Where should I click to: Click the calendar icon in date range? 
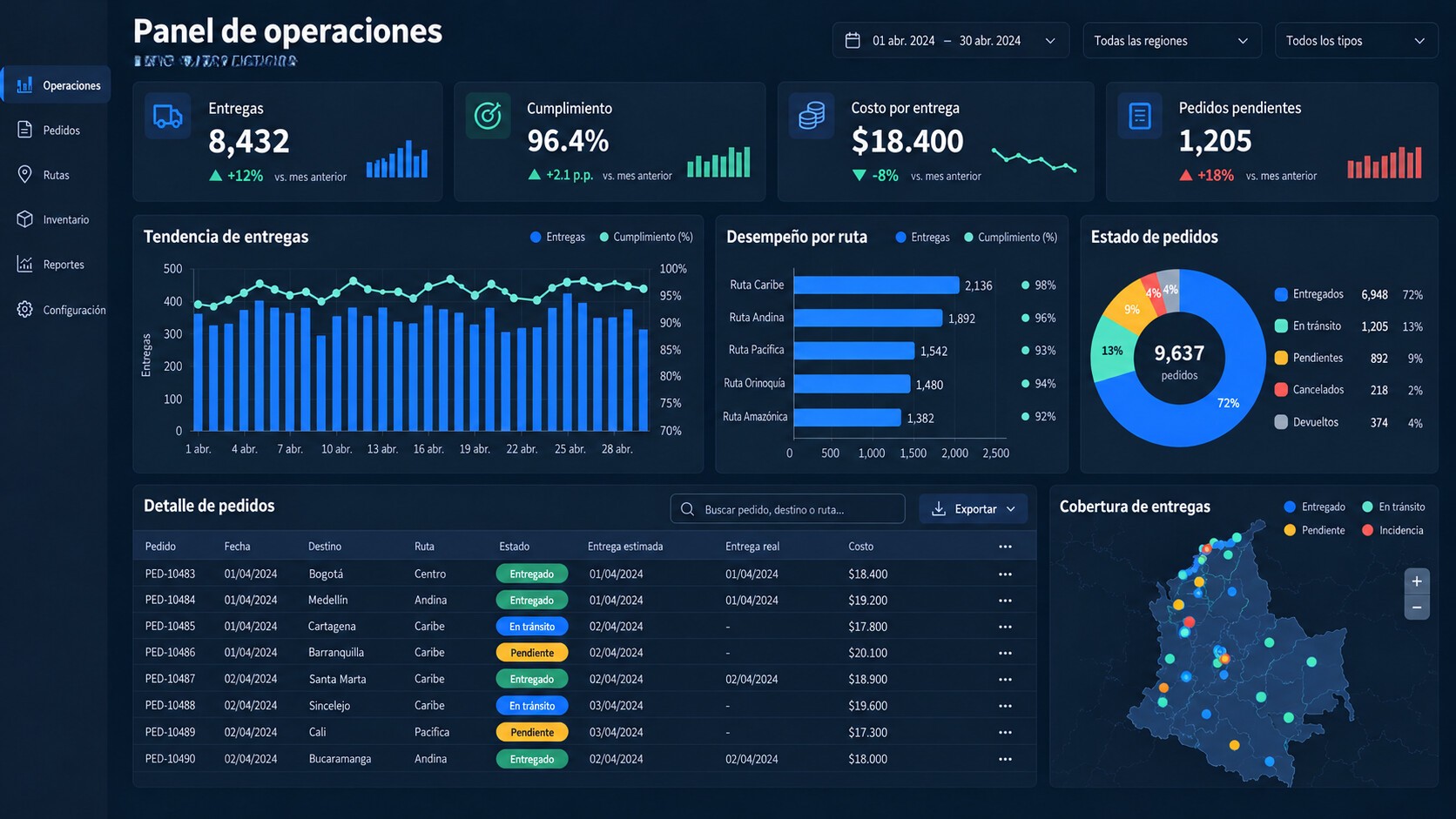pyautogui.click(x=853, y=41)
